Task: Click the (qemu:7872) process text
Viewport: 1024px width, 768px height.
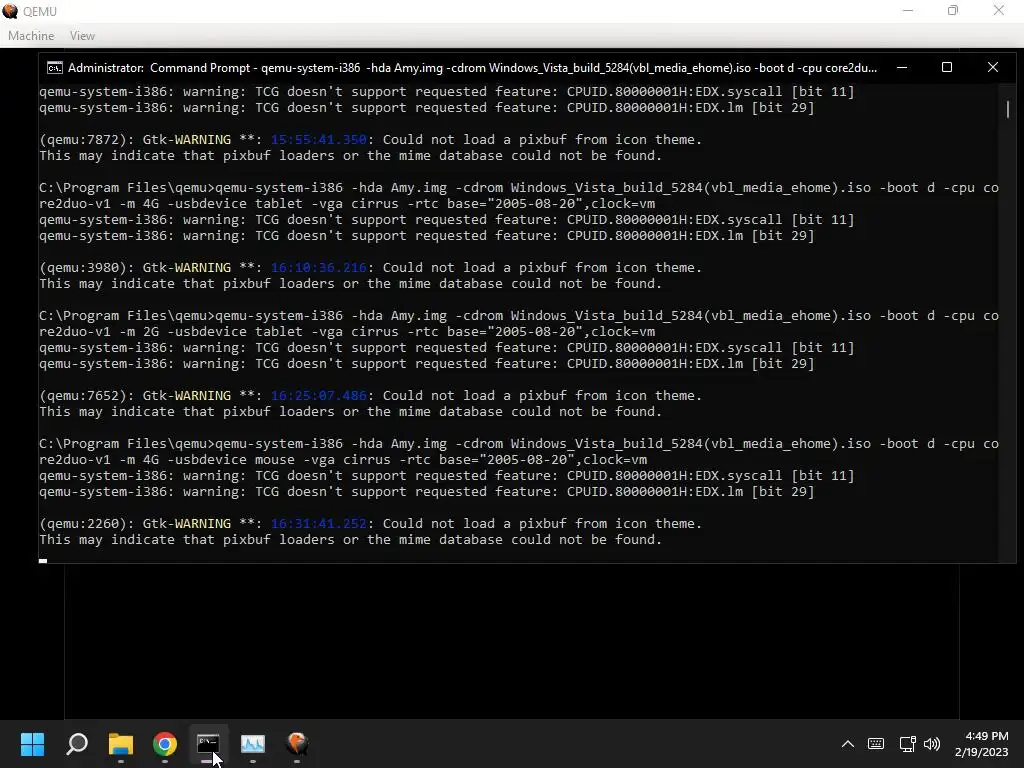Action: click(87, 140)
